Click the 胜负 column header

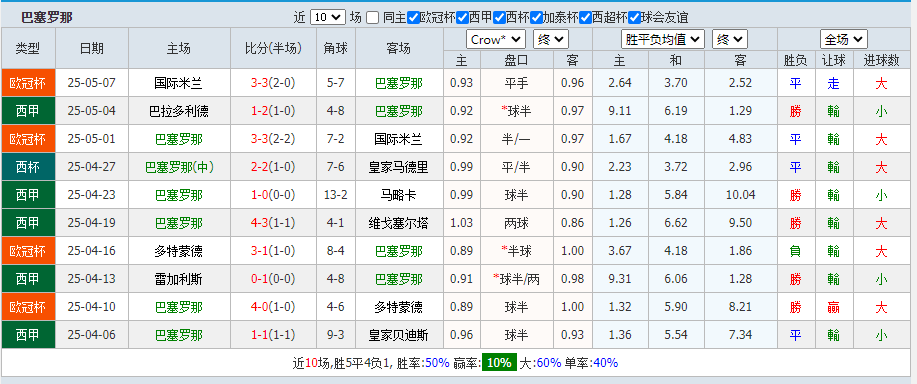coord(796,60)
